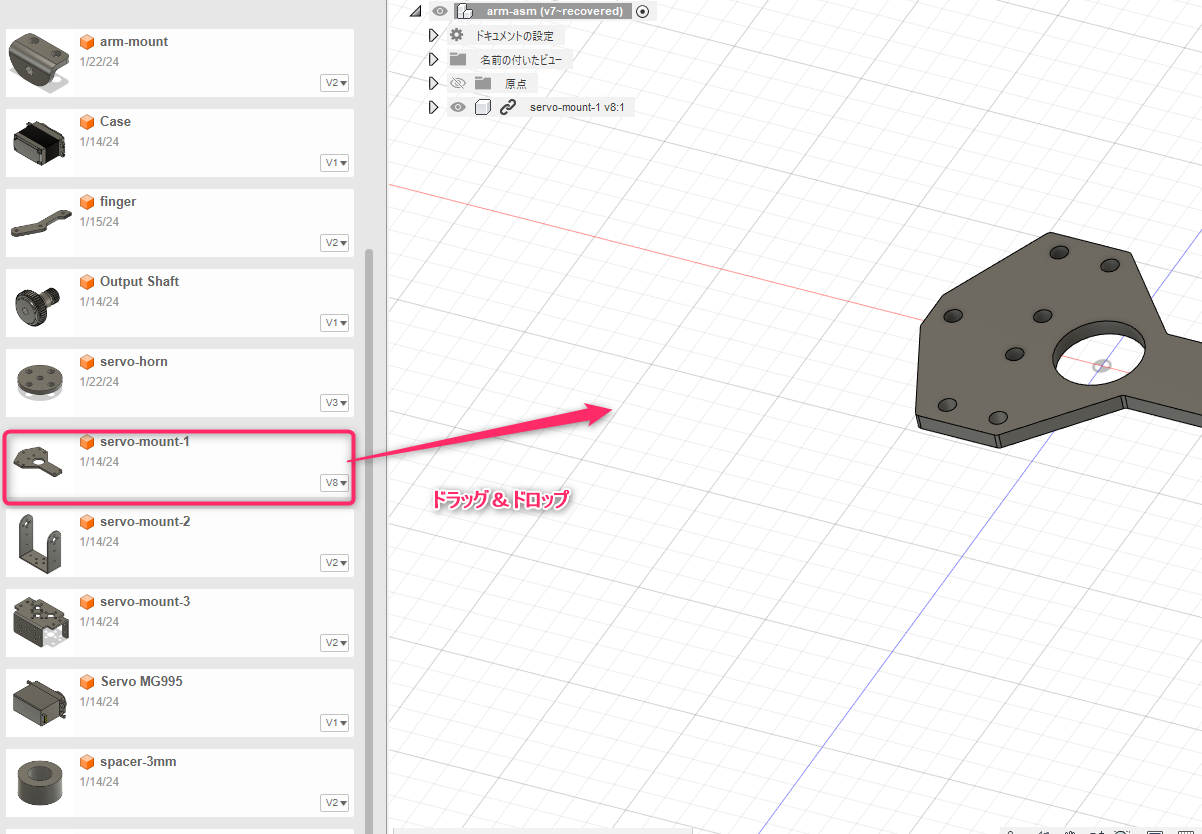1202x834 pixels.
Task: Activate arm-asm with its radio button
Action: [x=642, y=12]
